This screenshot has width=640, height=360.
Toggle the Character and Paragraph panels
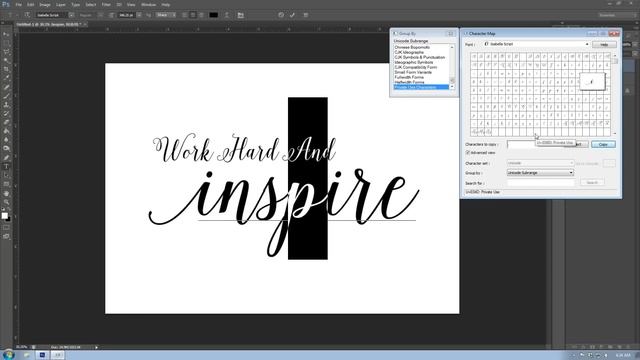[x=240, y=15]
